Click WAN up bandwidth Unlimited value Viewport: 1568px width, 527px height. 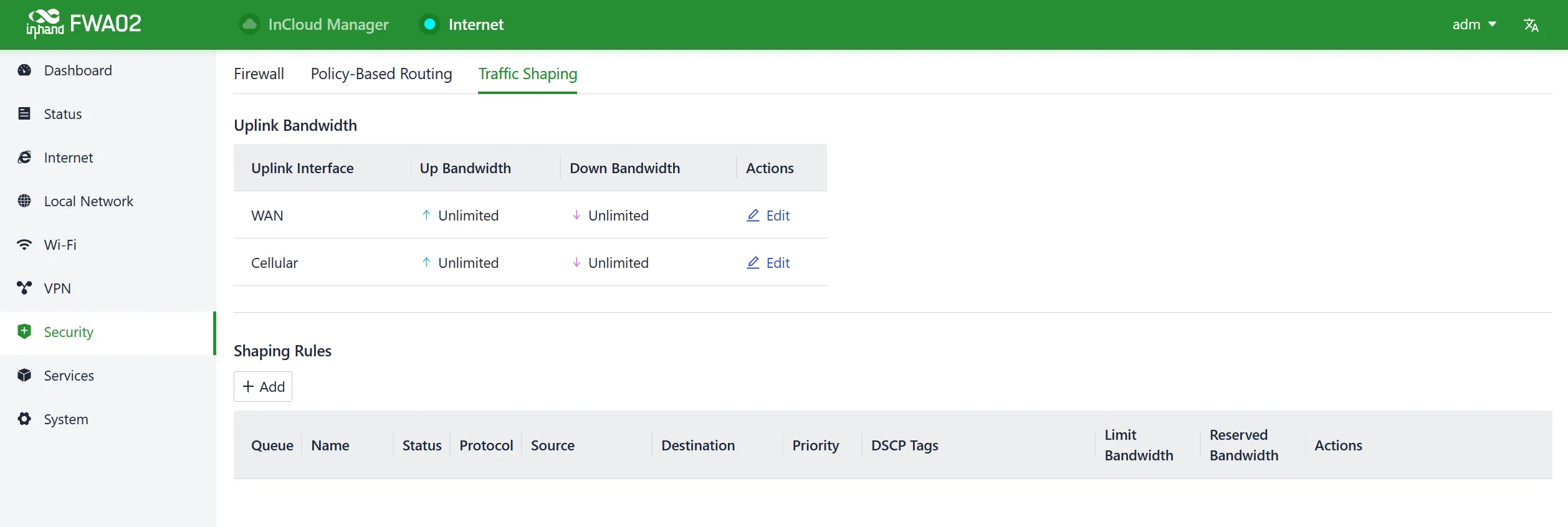coord(468,216)
